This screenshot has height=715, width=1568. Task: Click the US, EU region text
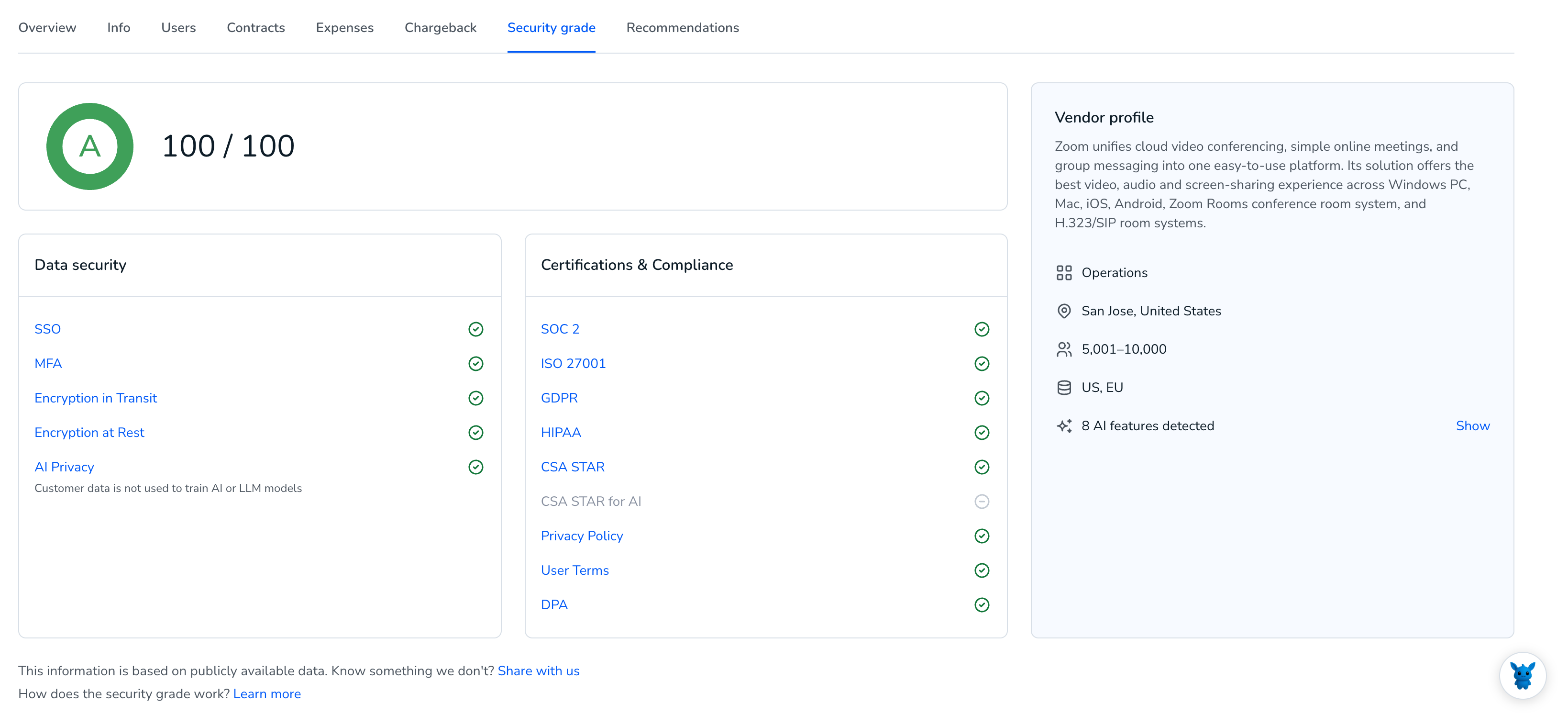click(x=1103, y=388)
